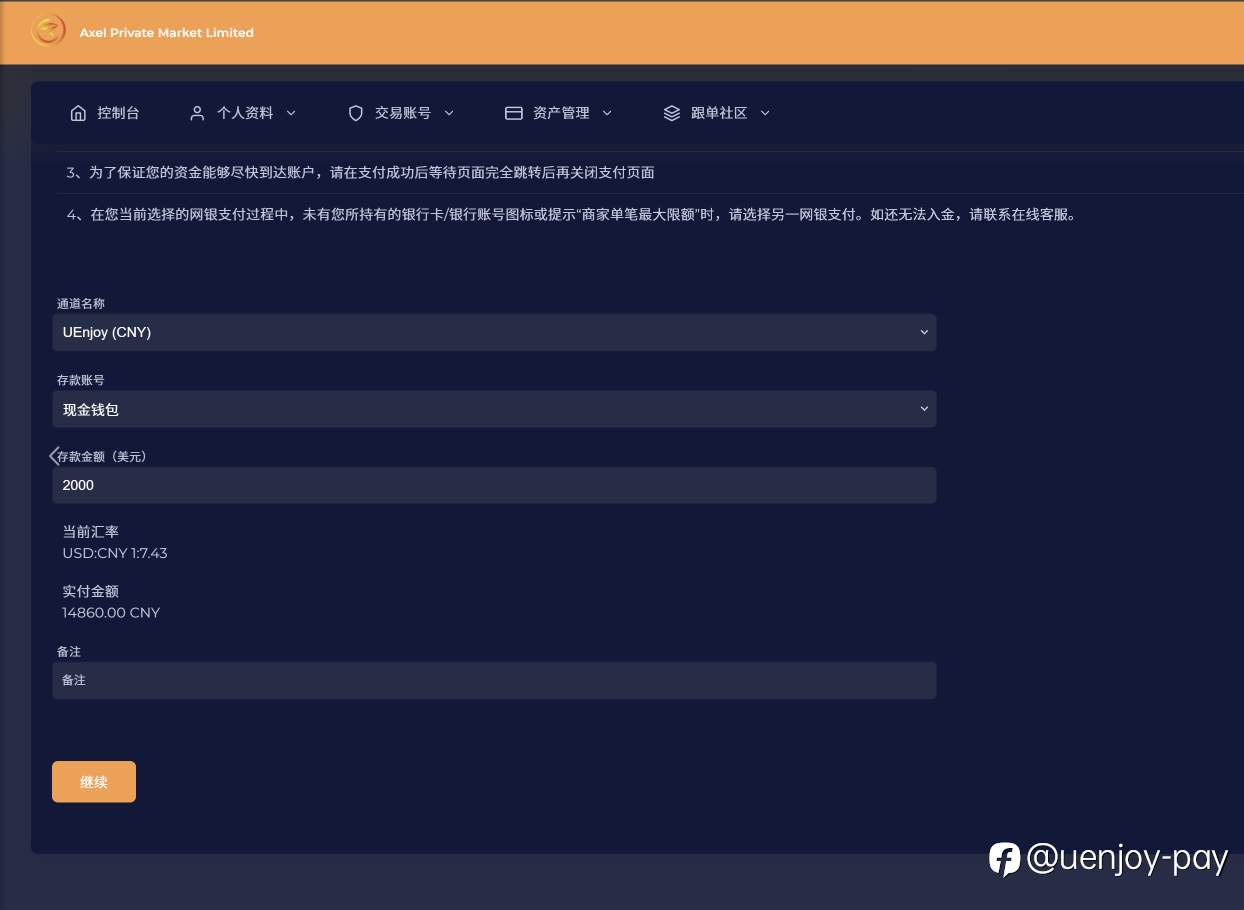The image size is (1244, 910).
Task: Open the 通道名称 dropdown showing UEnjoy (CNY)
Action: 494,332
